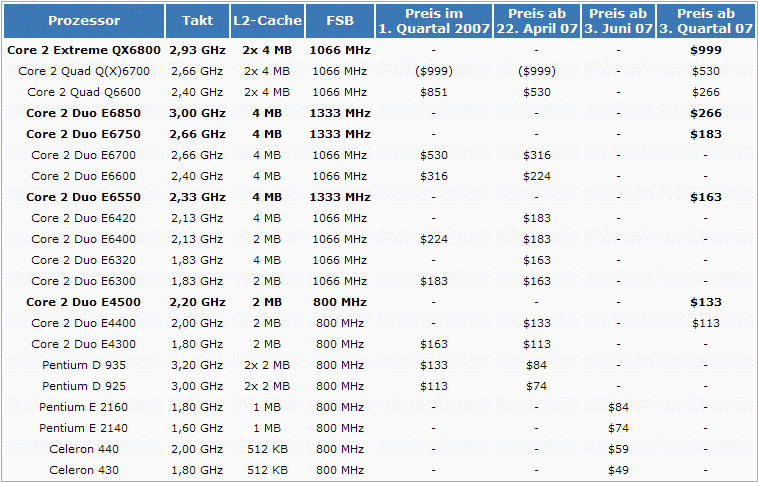
Task: Click the 2x 2 MB cache of Pentium D 925
Action: tap(267, 386)
